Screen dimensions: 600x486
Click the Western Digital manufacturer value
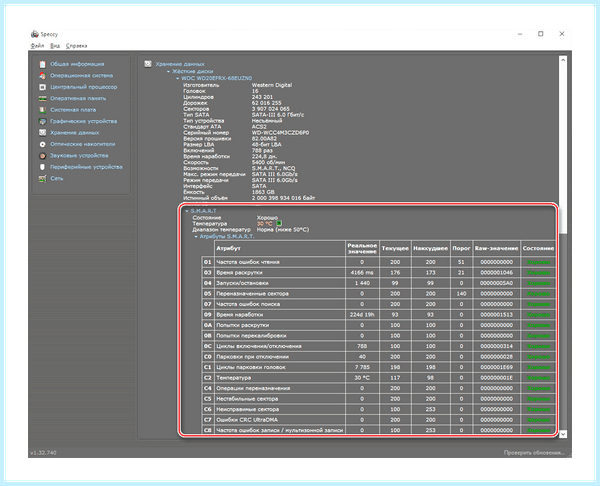[x=272, y=85]
